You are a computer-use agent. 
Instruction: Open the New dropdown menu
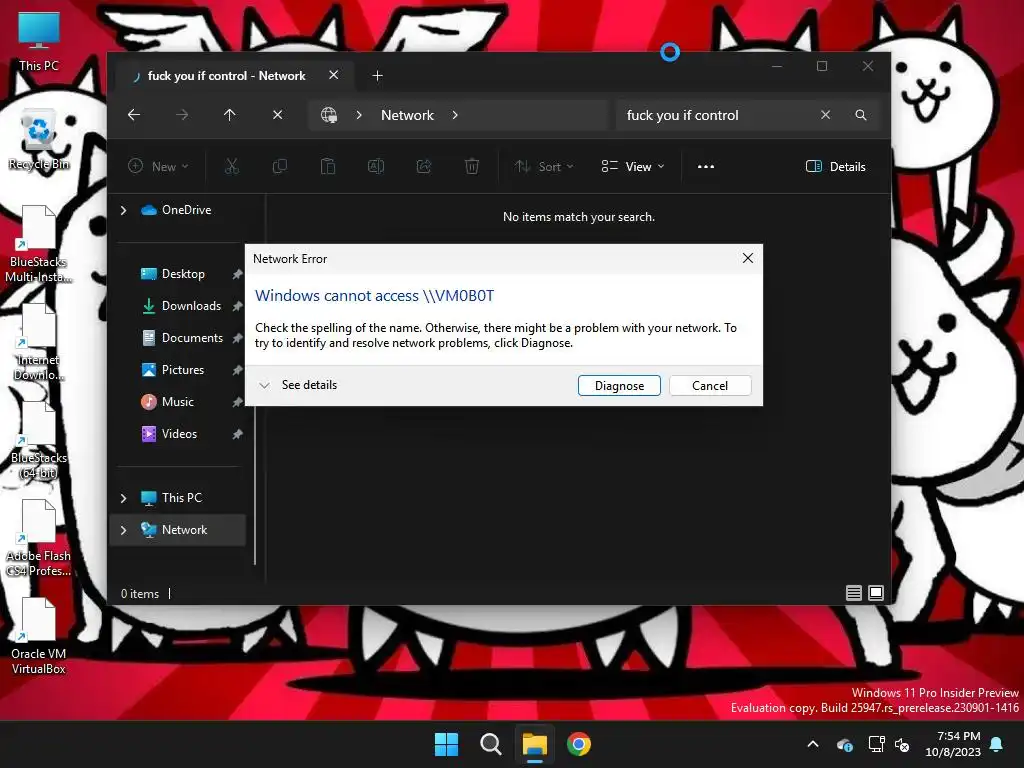158,167
